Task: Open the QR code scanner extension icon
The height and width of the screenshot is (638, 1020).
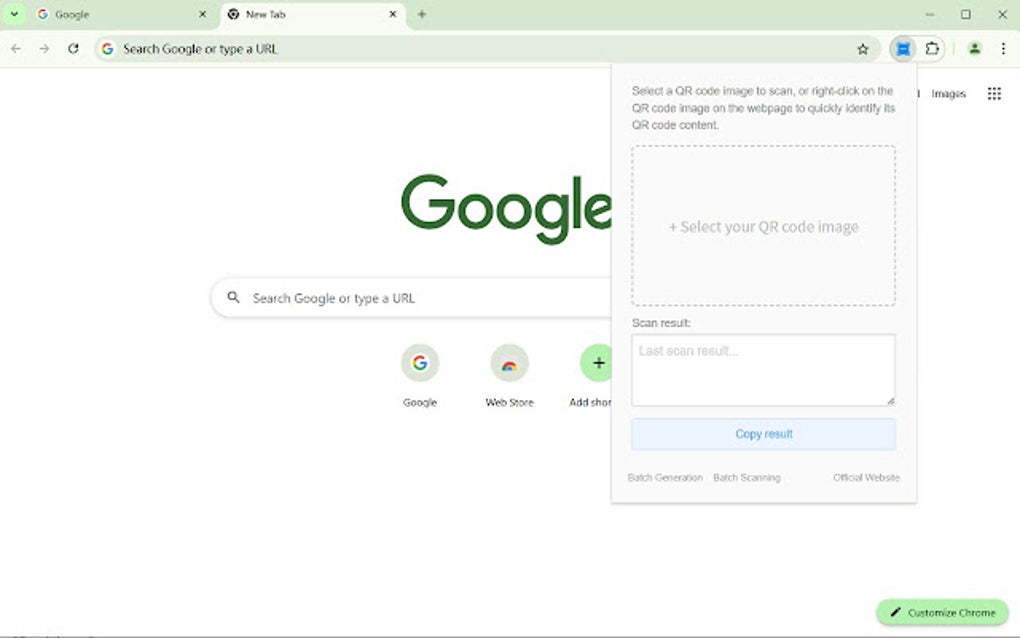Action: point(903,48)
